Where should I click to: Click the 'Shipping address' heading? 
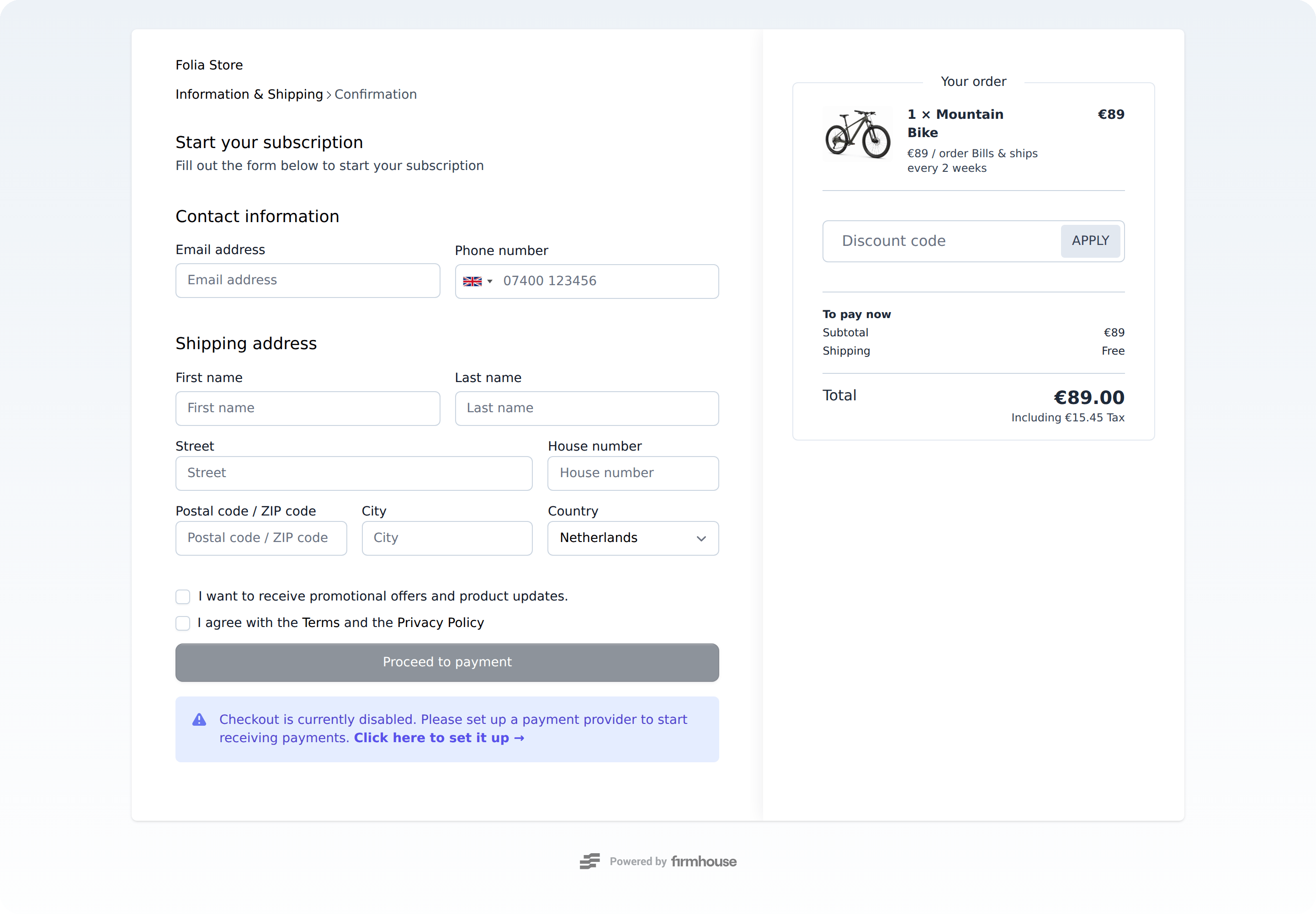pyautogui.click(x=246, y=344)
